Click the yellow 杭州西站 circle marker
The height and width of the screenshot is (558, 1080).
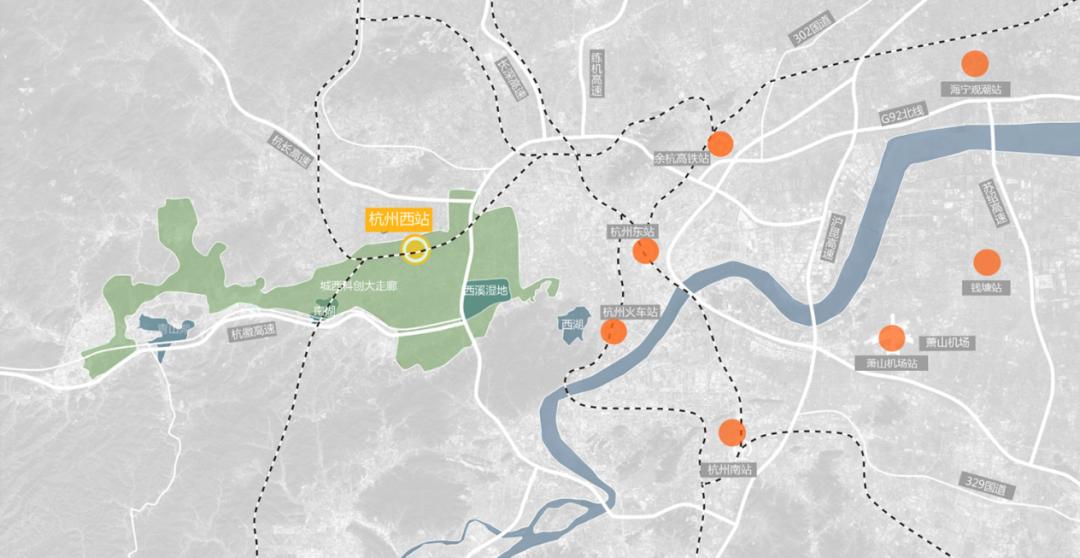[415, 250]
